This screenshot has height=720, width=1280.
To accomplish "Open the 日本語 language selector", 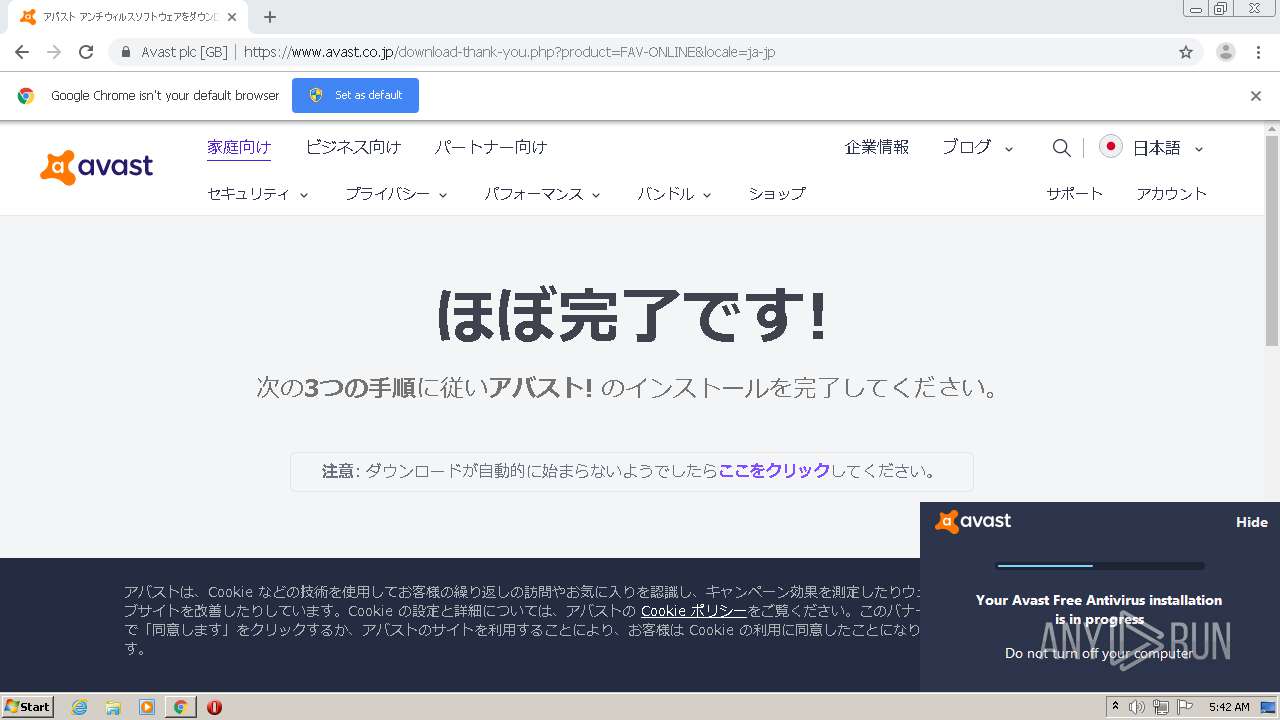I will 1167,148.
